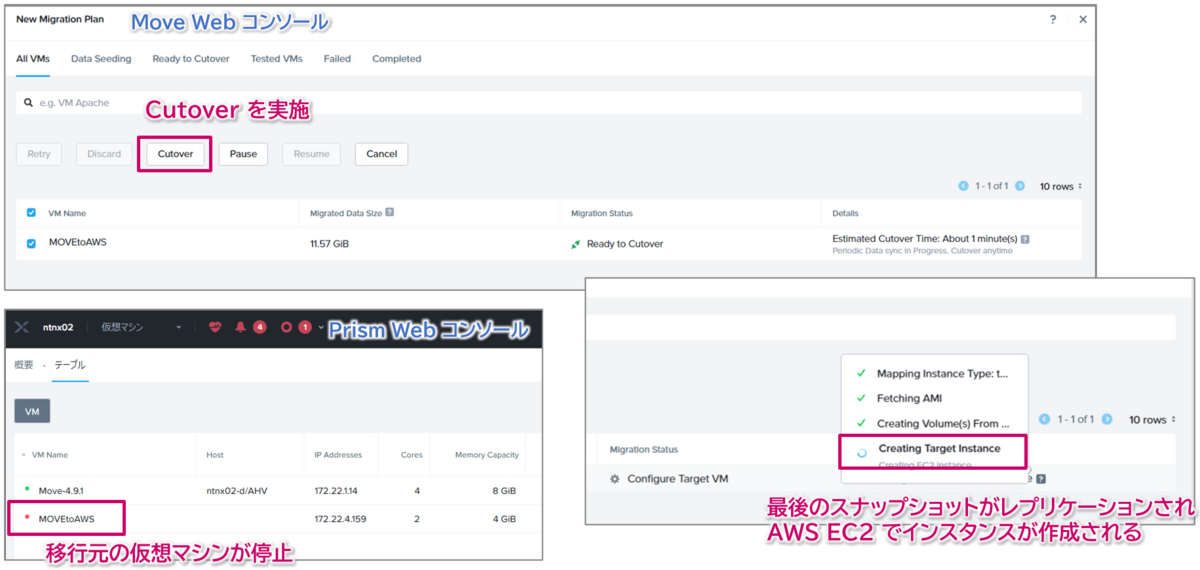The image size is (1200, 570).
Task: Click IP address 172.22.4.159
Action: click(x=342, y=519)
